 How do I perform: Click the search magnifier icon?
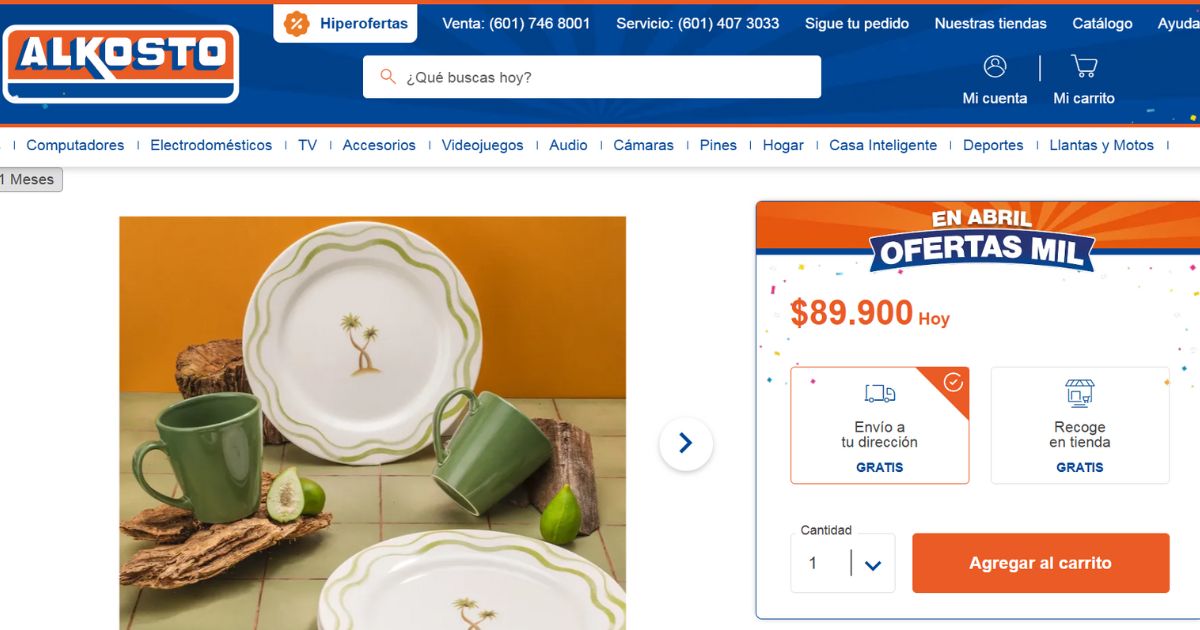(x=388, y=77)
